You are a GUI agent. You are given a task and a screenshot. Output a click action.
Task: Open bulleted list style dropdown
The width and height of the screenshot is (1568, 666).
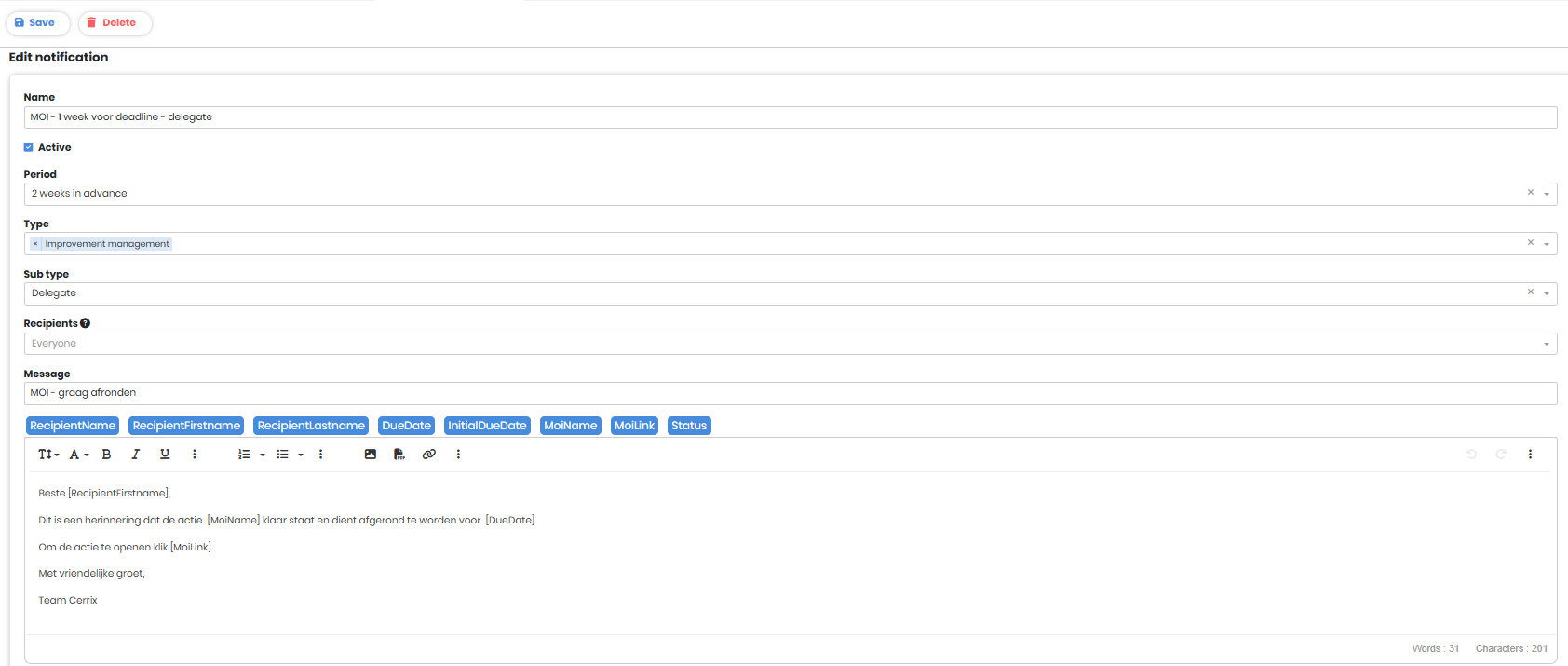(x=301, y=455)
